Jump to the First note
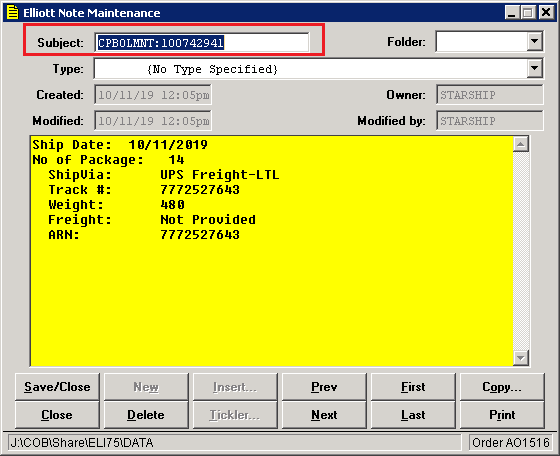The height and width of the screenshot is (456, 560). point(413,387)
